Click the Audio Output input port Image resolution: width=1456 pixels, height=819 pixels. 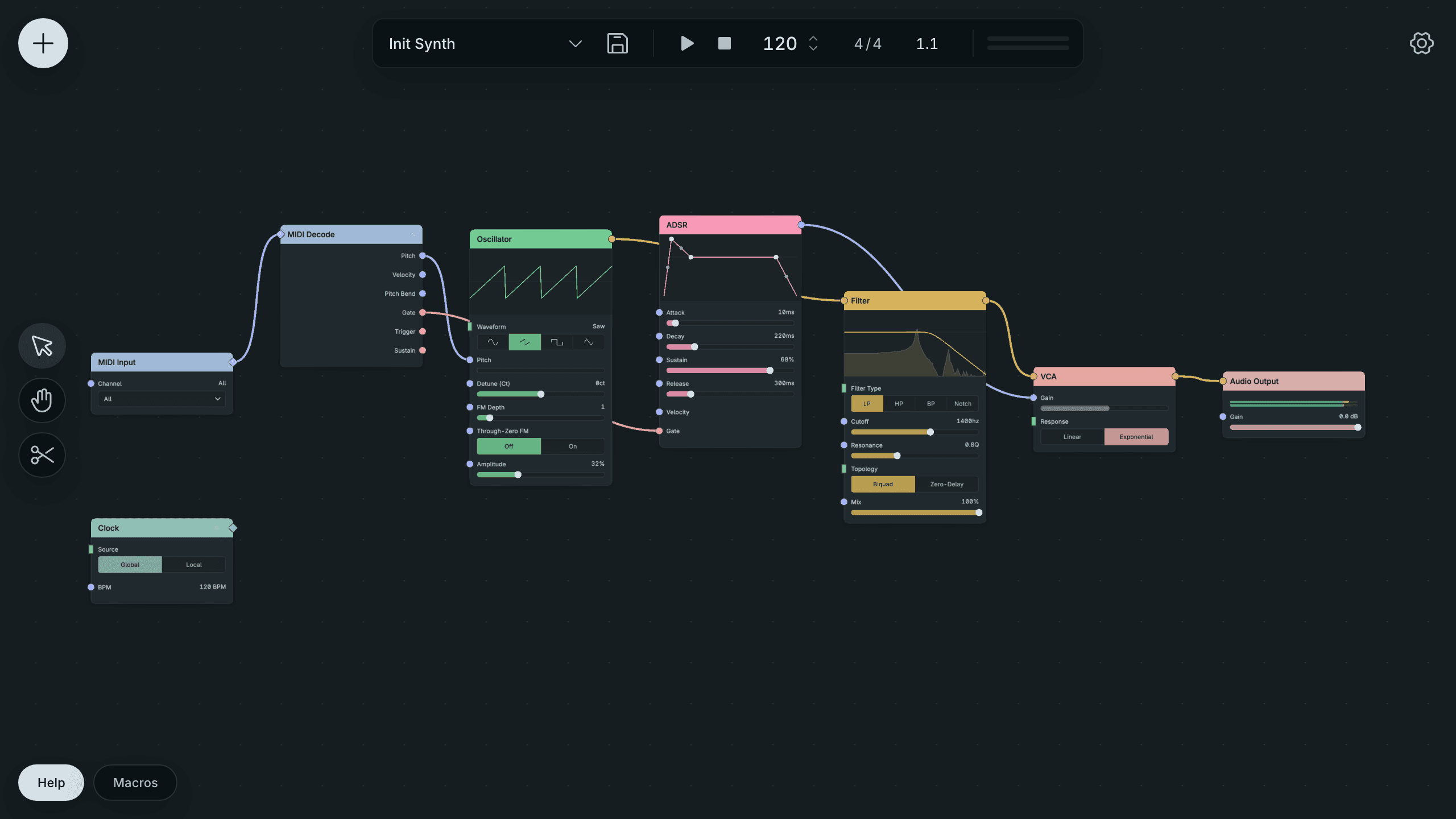click(1223, 381)
